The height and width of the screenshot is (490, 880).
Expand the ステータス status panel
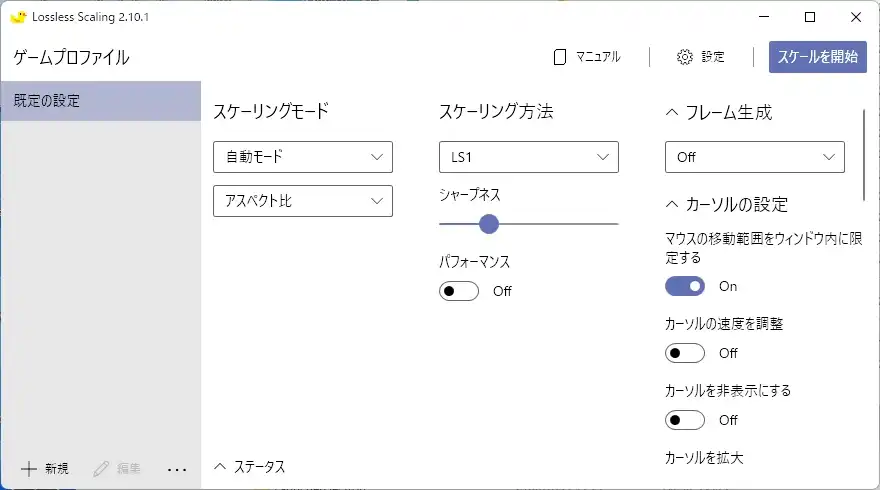click(221, 467)
